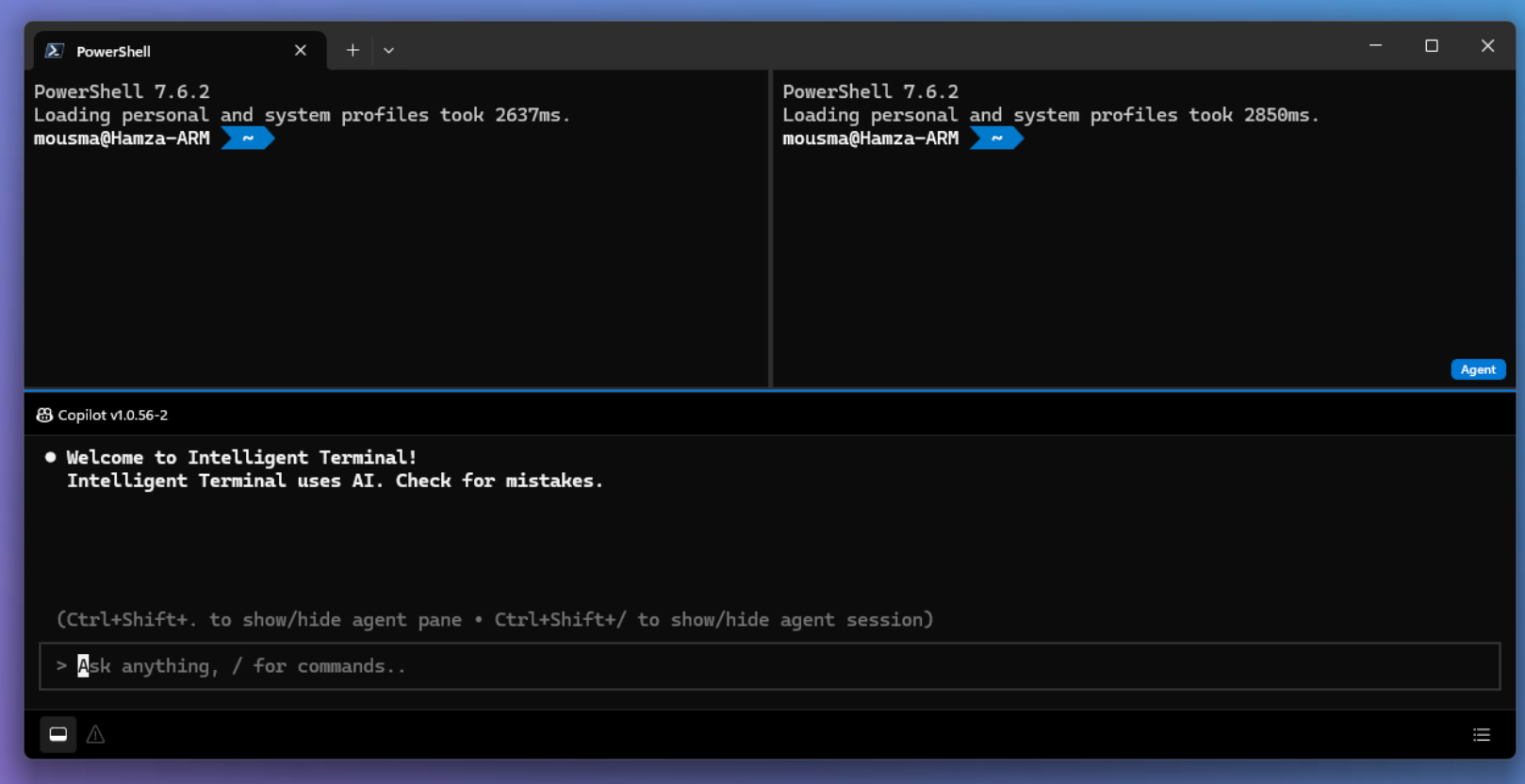Click the line reporting profiles took 2637ms
Screen dimensions: 1525x784
302,115
